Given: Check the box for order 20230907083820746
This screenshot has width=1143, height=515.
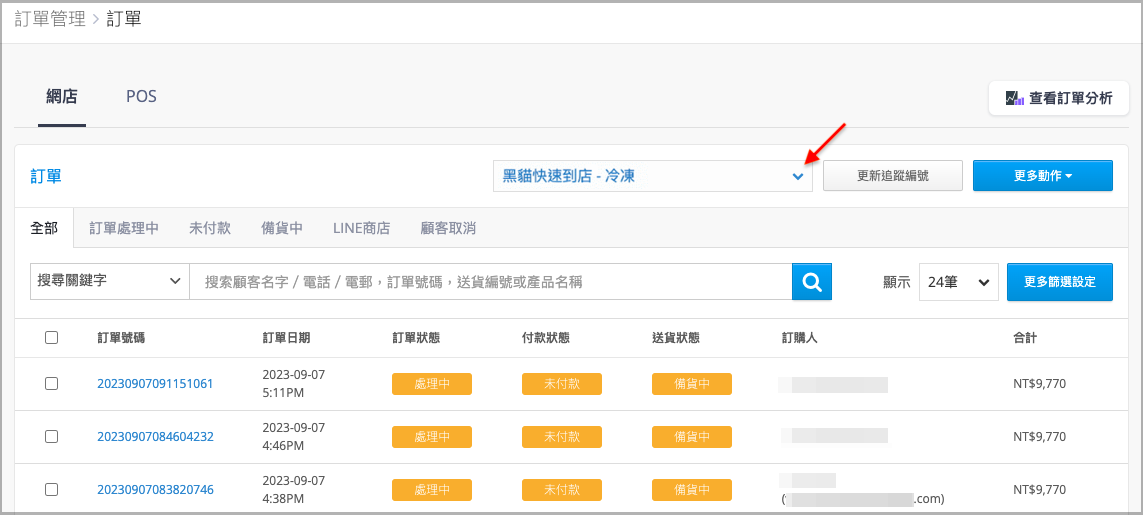Looking at the screenshot, I should point(51,489).
